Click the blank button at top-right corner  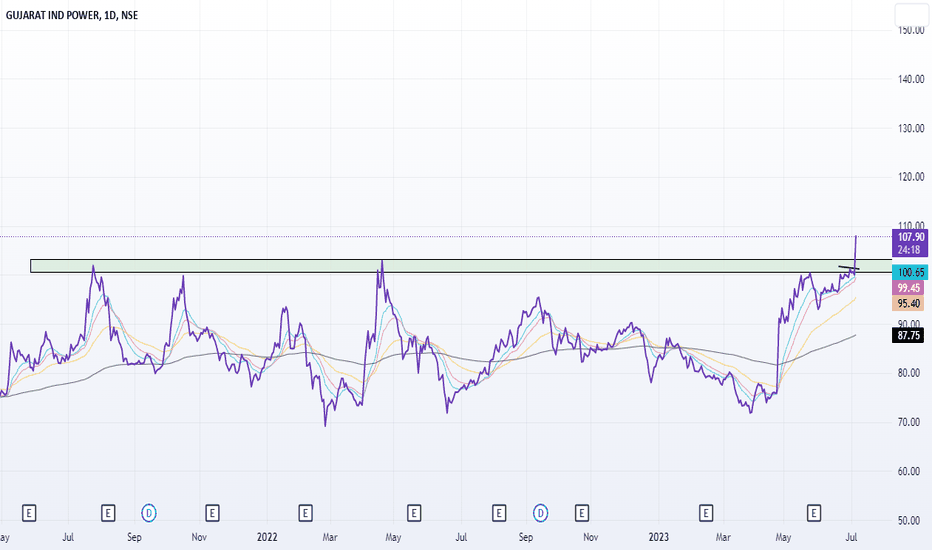[x=912, y=15]
